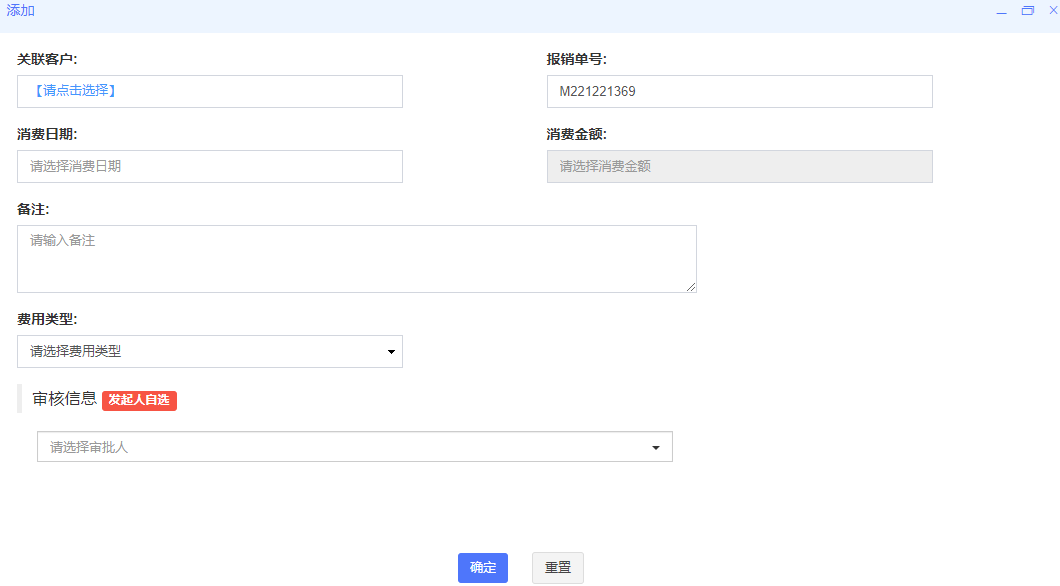
Task: Open the 消费日期 date picker field
Action: 210,166
